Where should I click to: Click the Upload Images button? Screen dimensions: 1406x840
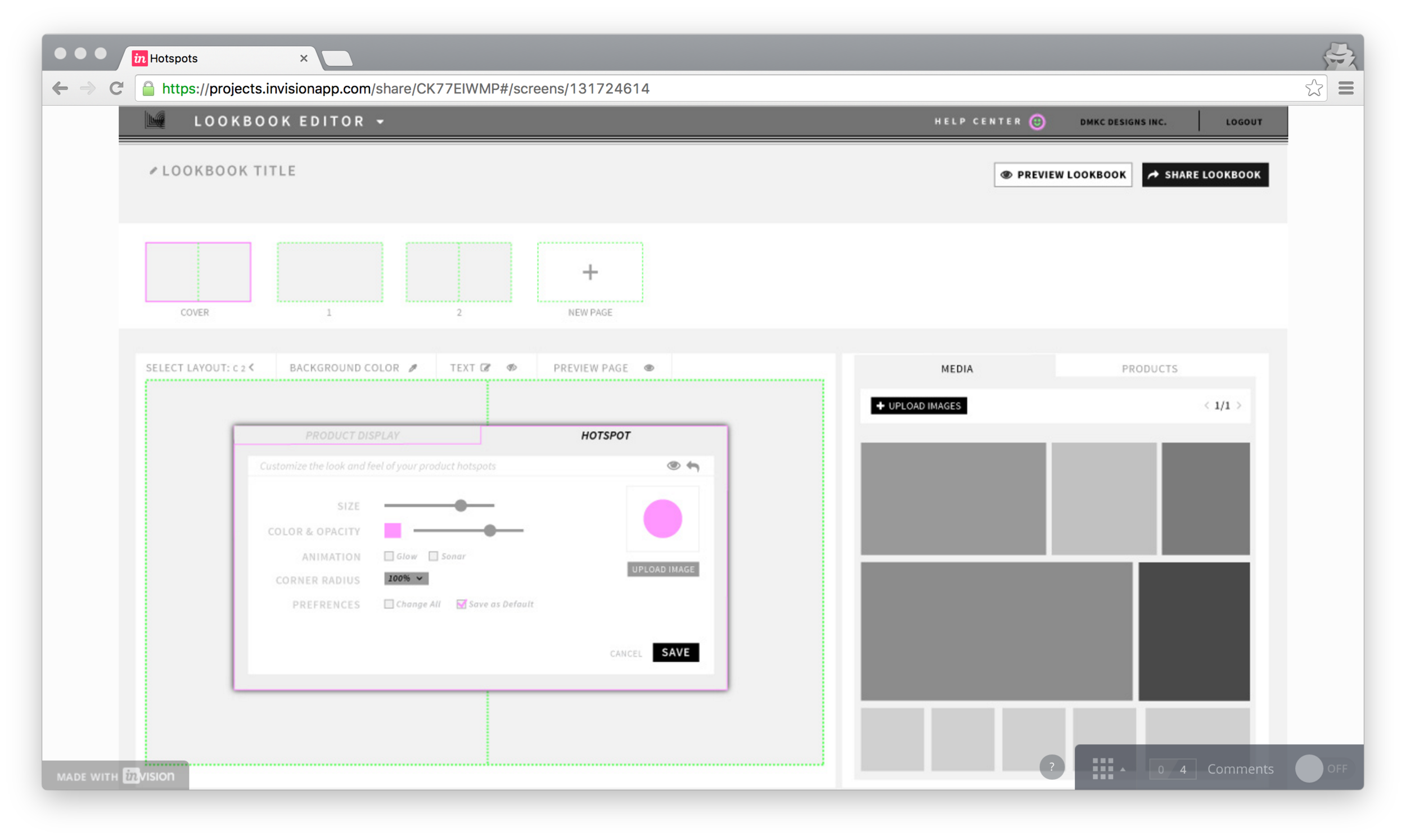click(918, 406)
